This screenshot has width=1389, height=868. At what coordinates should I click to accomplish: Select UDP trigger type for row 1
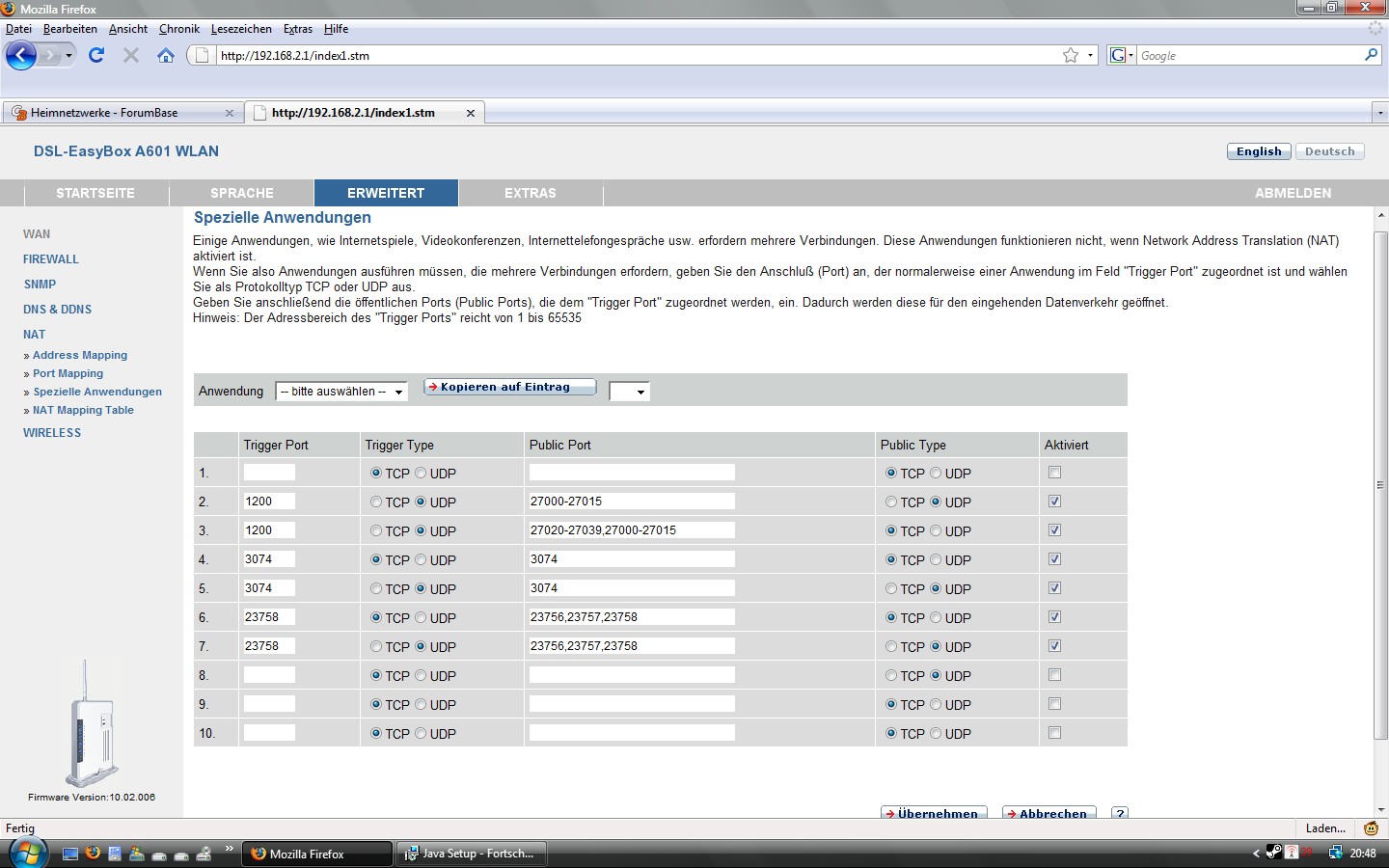421,473
